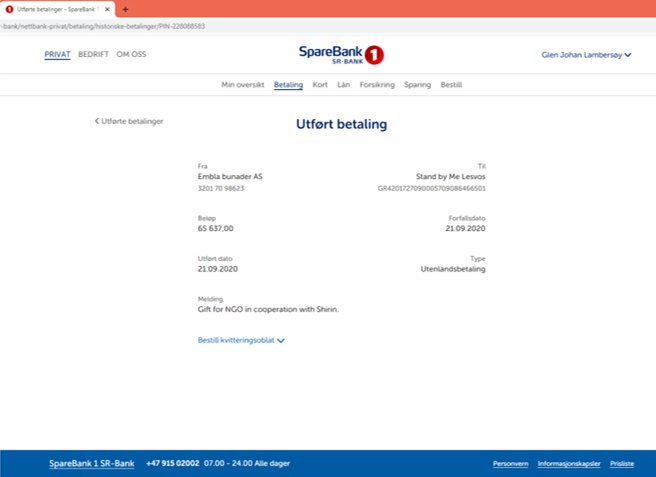Image resolution: width=656 pixels, height=477 pixels.
Task: Open Kort navigation item
Action: 320,85
